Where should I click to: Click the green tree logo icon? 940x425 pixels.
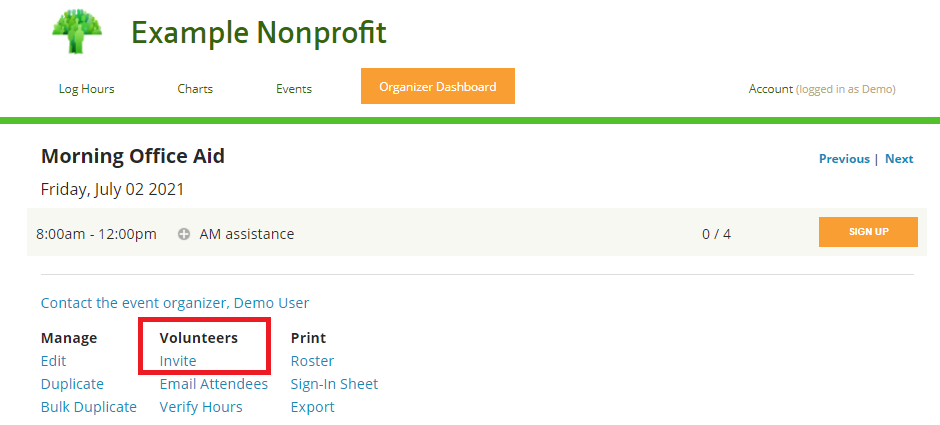pos(78,30)
